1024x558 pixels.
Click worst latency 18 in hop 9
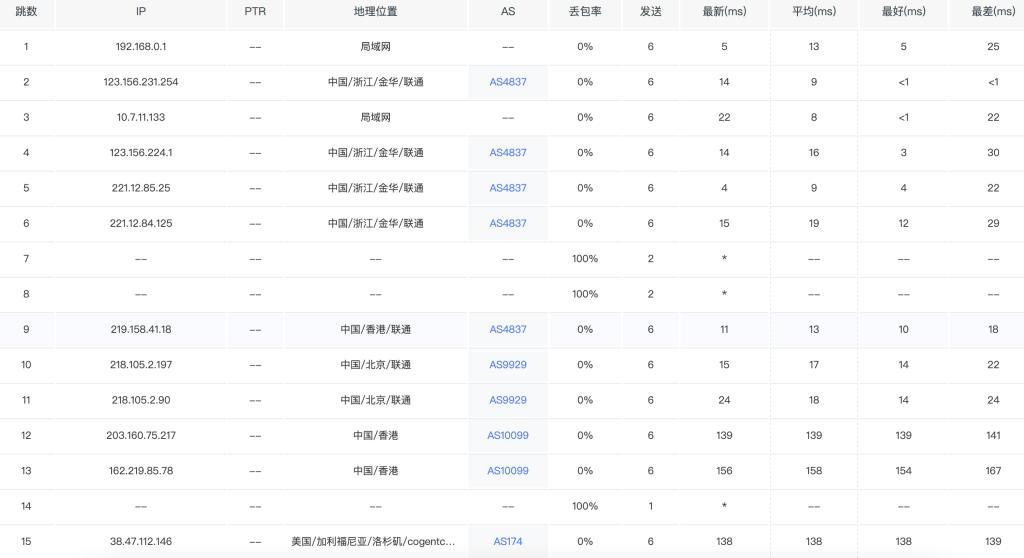point(993,329)
